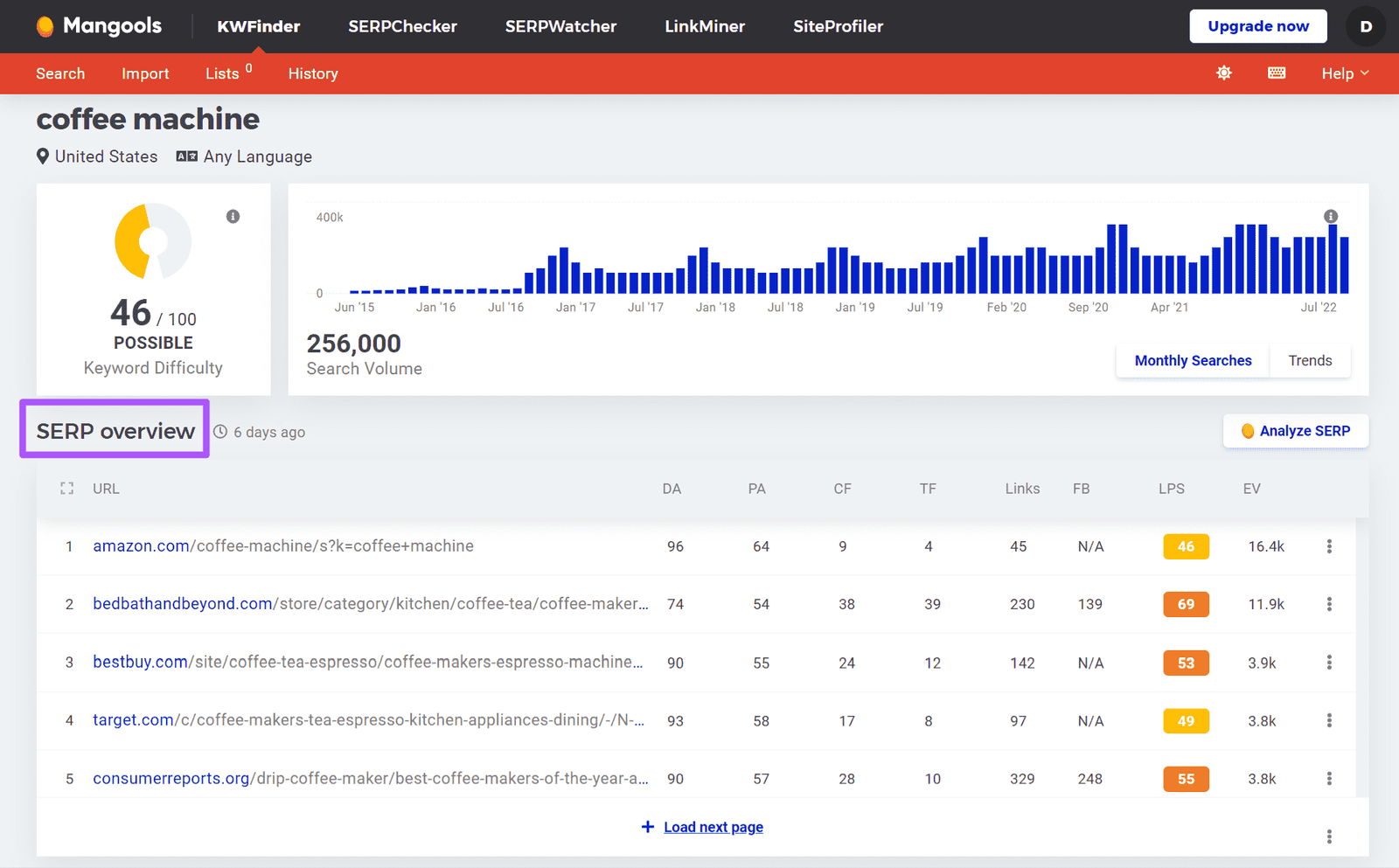Viewport: 1399px width, 868px height.
Task: Click Upgrade now button
Action: point(1258,26)
